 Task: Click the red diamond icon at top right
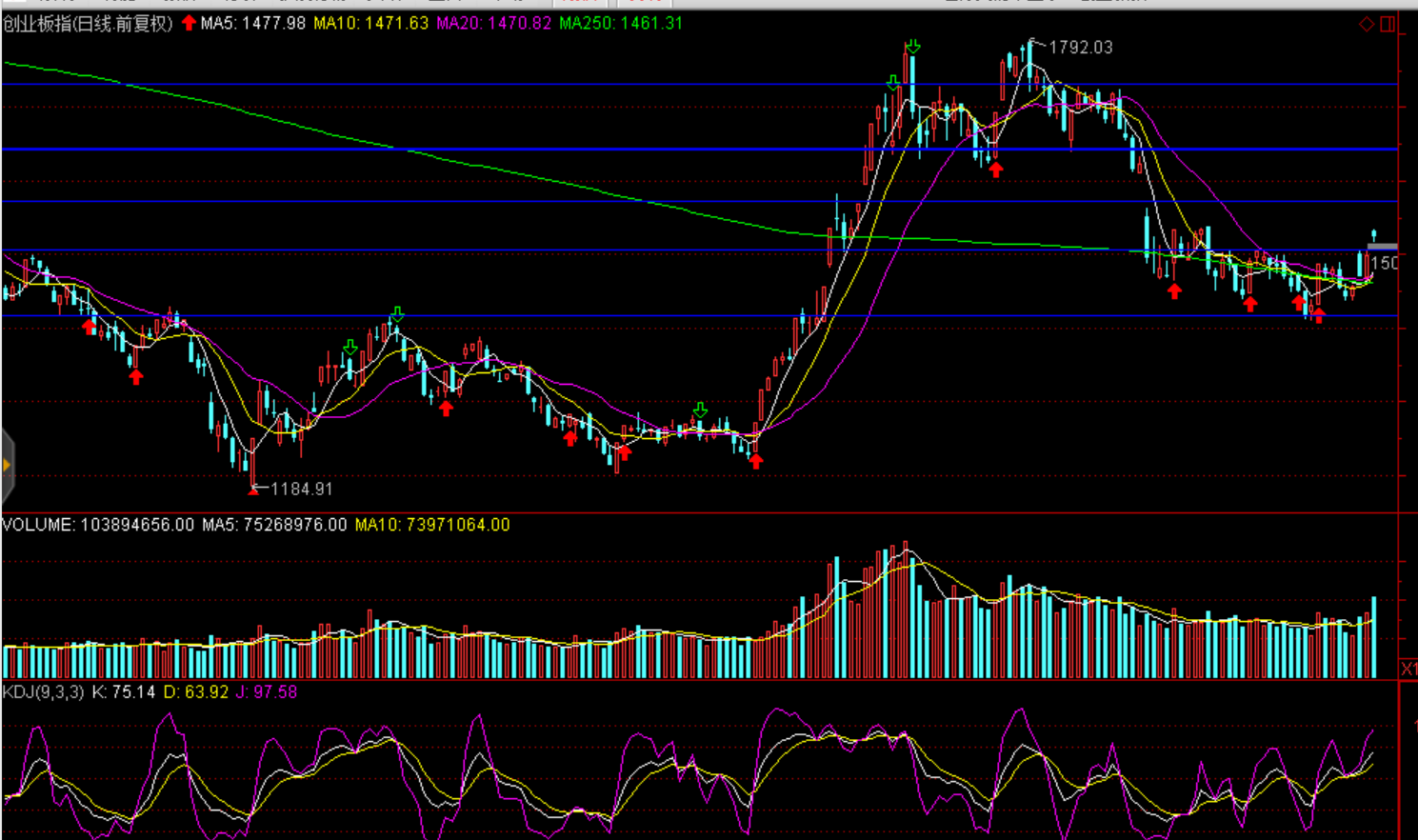1366,24
